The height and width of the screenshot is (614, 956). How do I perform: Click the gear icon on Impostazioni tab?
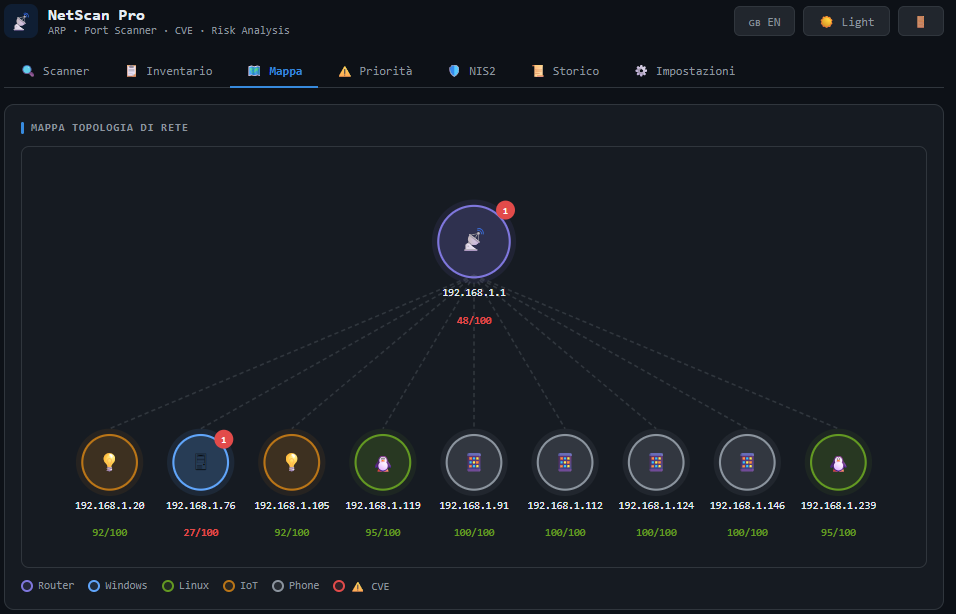[641, 71]
